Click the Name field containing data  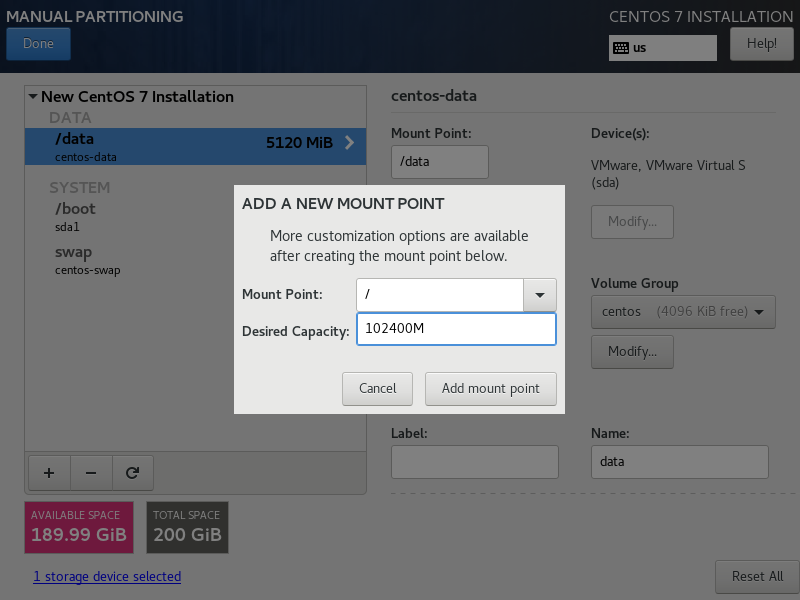click(679, 462)
